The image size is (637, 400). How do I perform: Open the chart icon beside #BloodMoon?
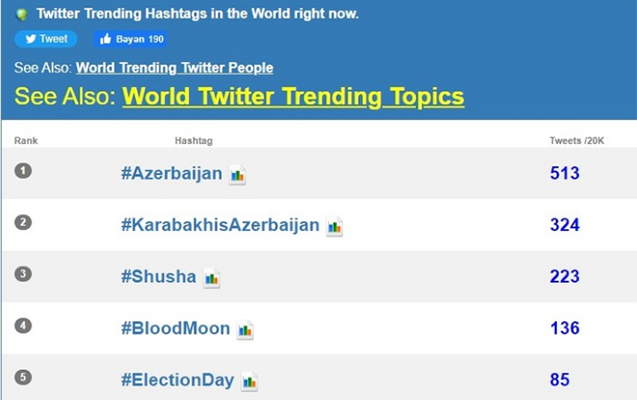click(x=245, y=330)
